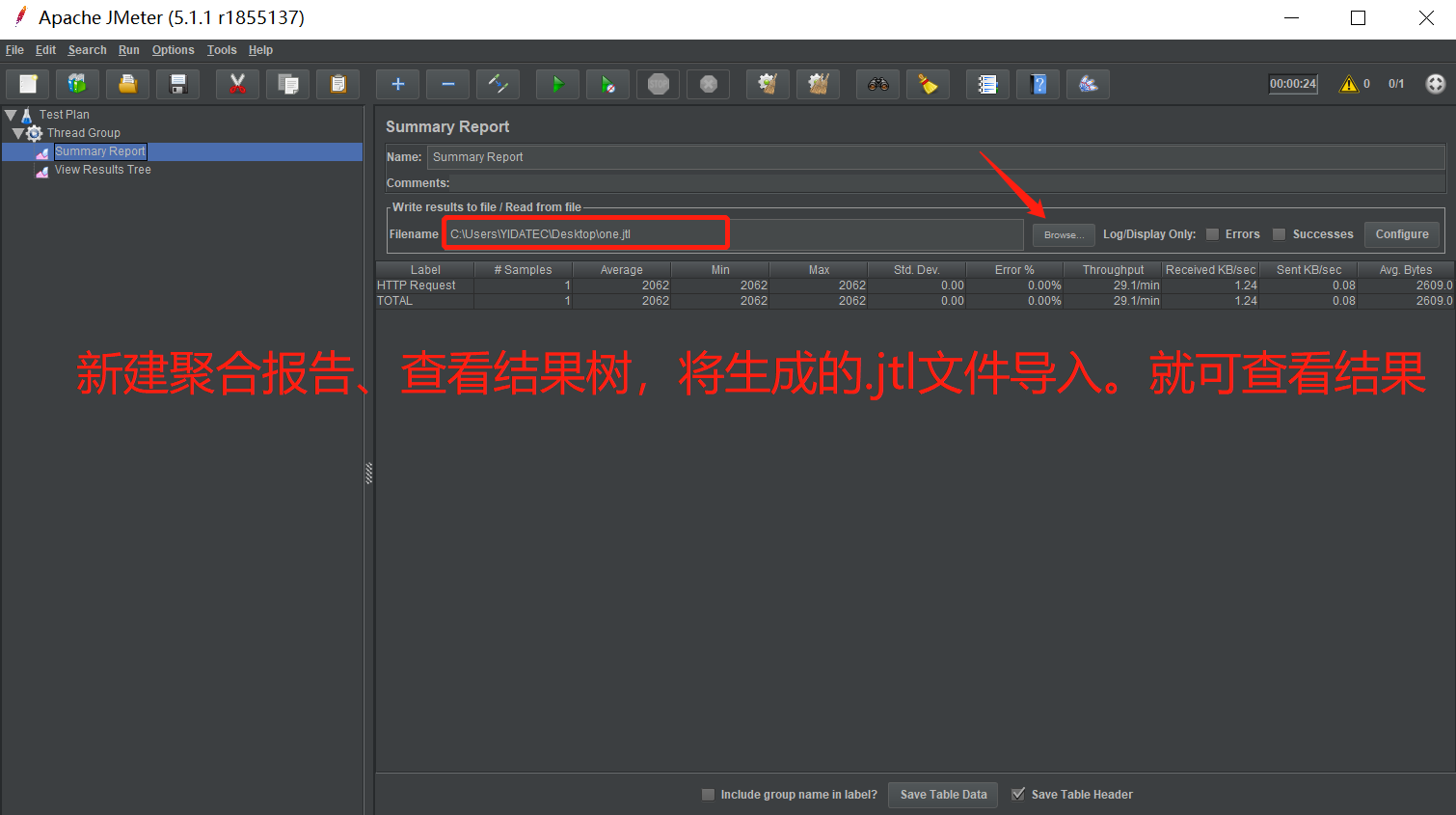Select View Results Tree in the tree
The height and width of the screenshot is (815, 1456).
pyautogui.click(x=103, y=170)
